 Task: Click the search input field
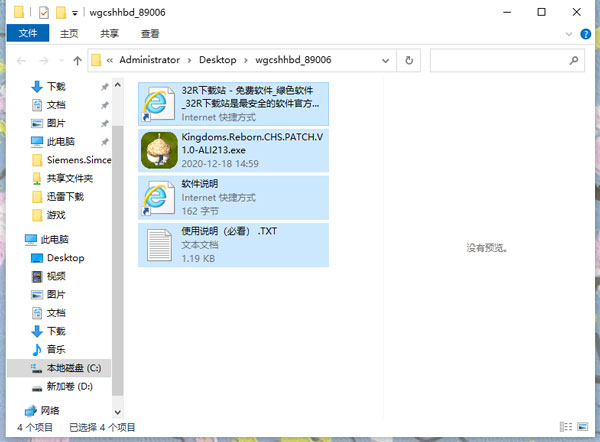point(500,61)
